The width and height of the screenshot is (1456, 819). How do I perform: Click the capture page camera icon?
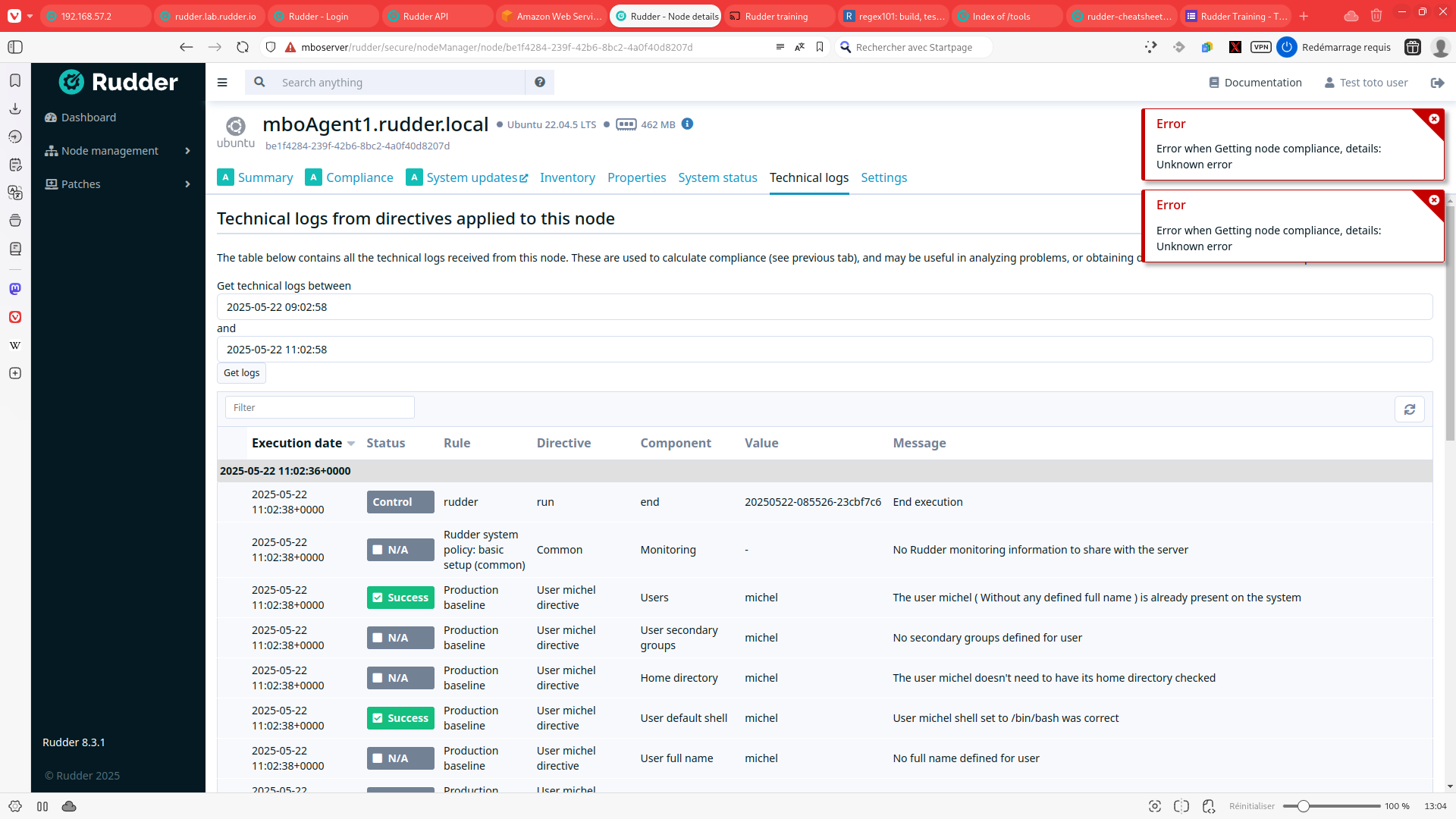coord(1155,806)
